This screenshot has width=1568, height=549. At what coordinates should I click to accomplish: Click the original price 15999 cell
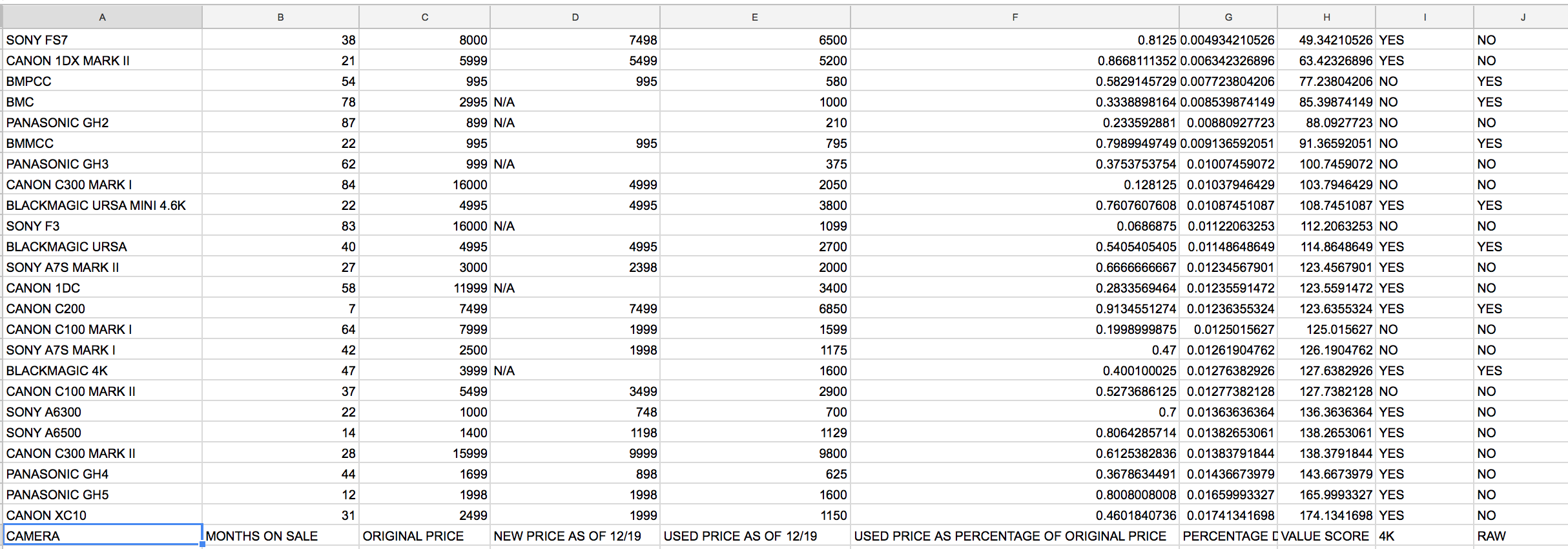point(424,453)
